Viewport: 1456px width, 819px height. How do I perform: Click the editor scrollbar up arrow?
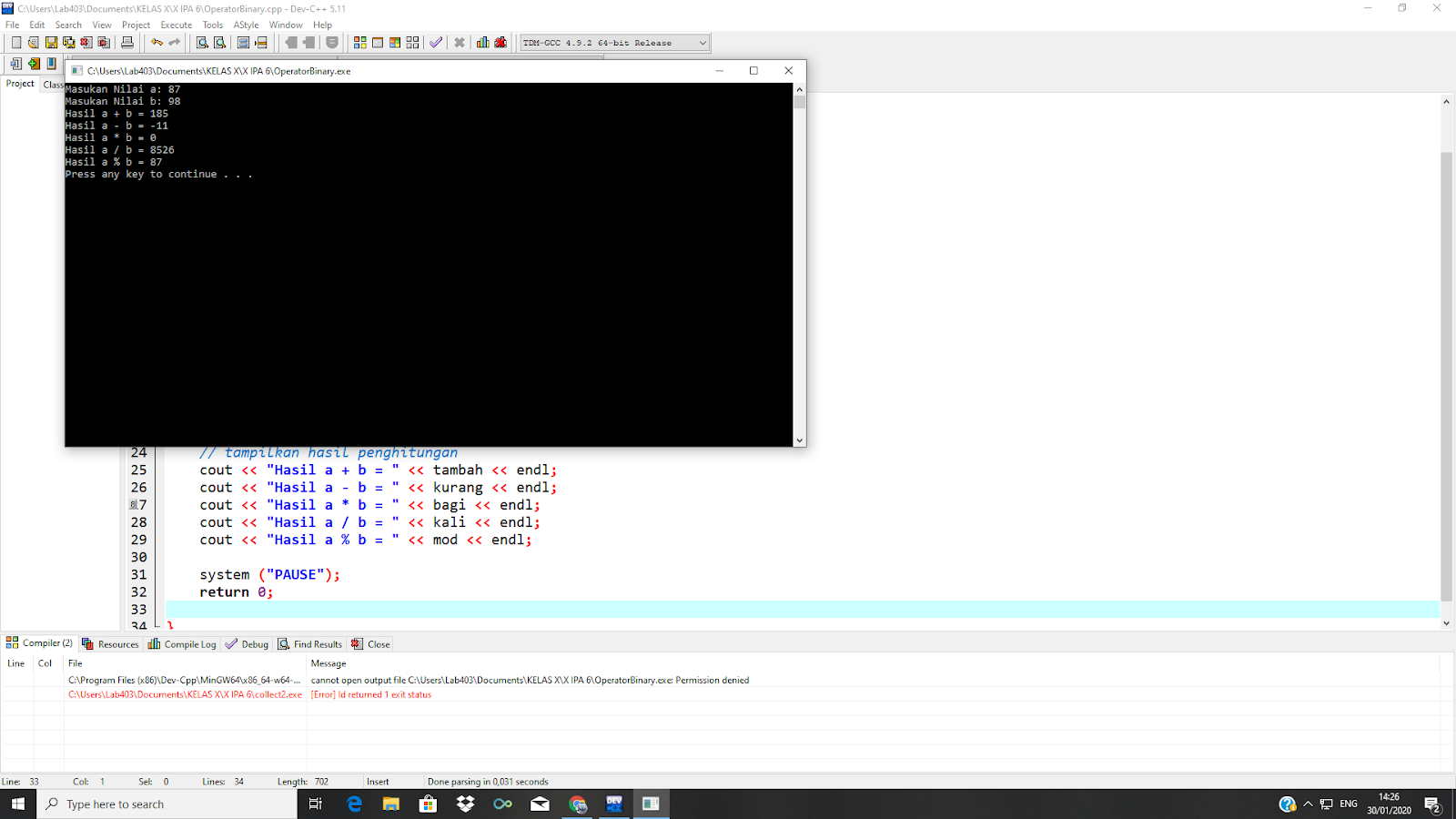1447,102
